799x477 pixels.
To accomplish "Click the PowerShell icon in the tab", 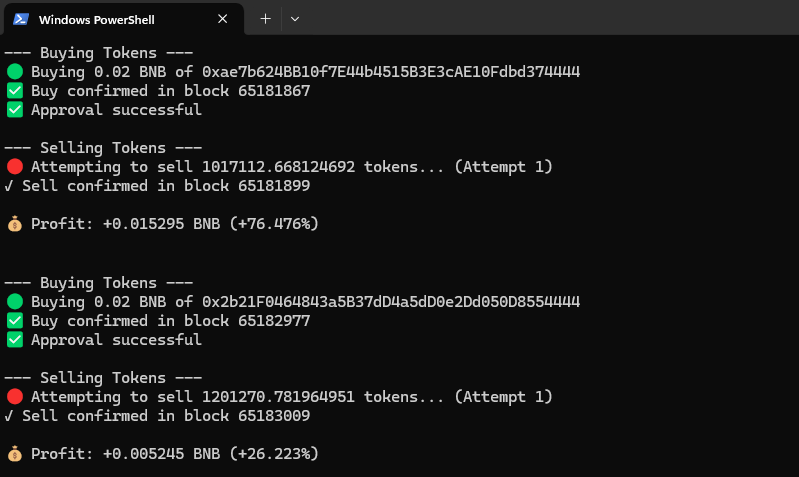I will coord(20,19).
